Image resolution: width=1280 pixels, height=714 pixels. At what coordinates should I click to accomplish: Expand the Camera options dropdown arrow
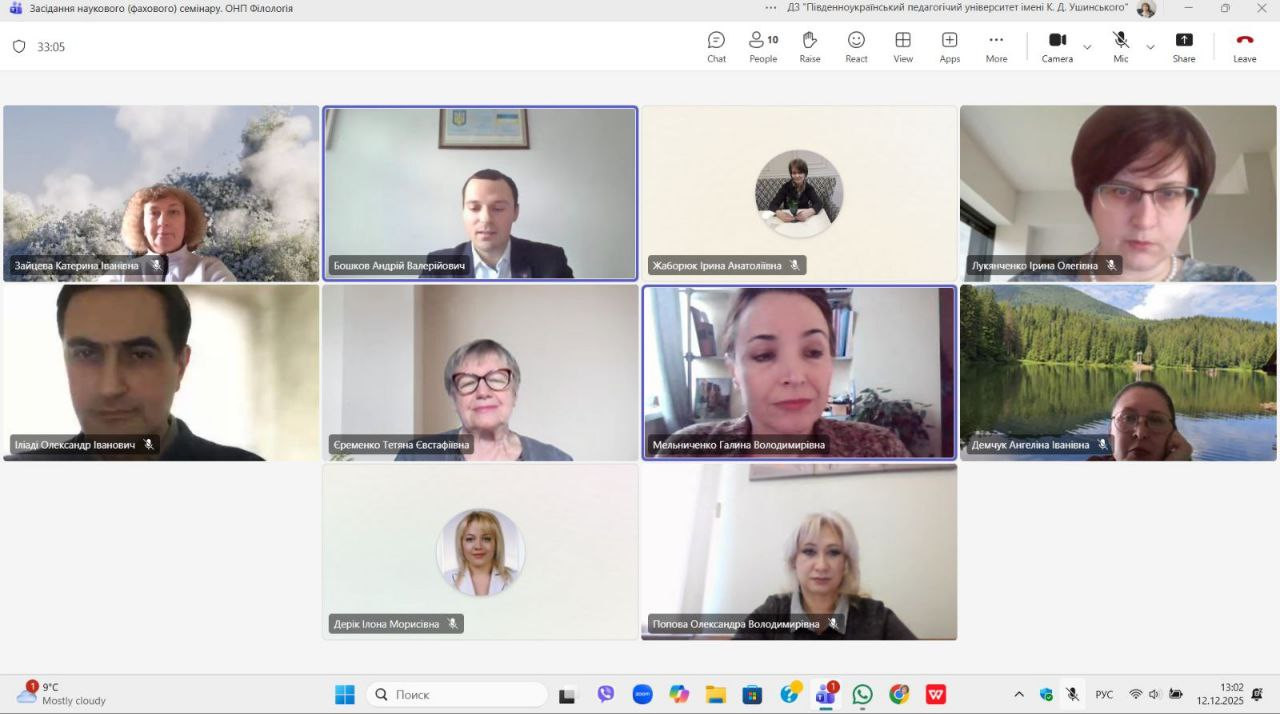click(1087, 47)
